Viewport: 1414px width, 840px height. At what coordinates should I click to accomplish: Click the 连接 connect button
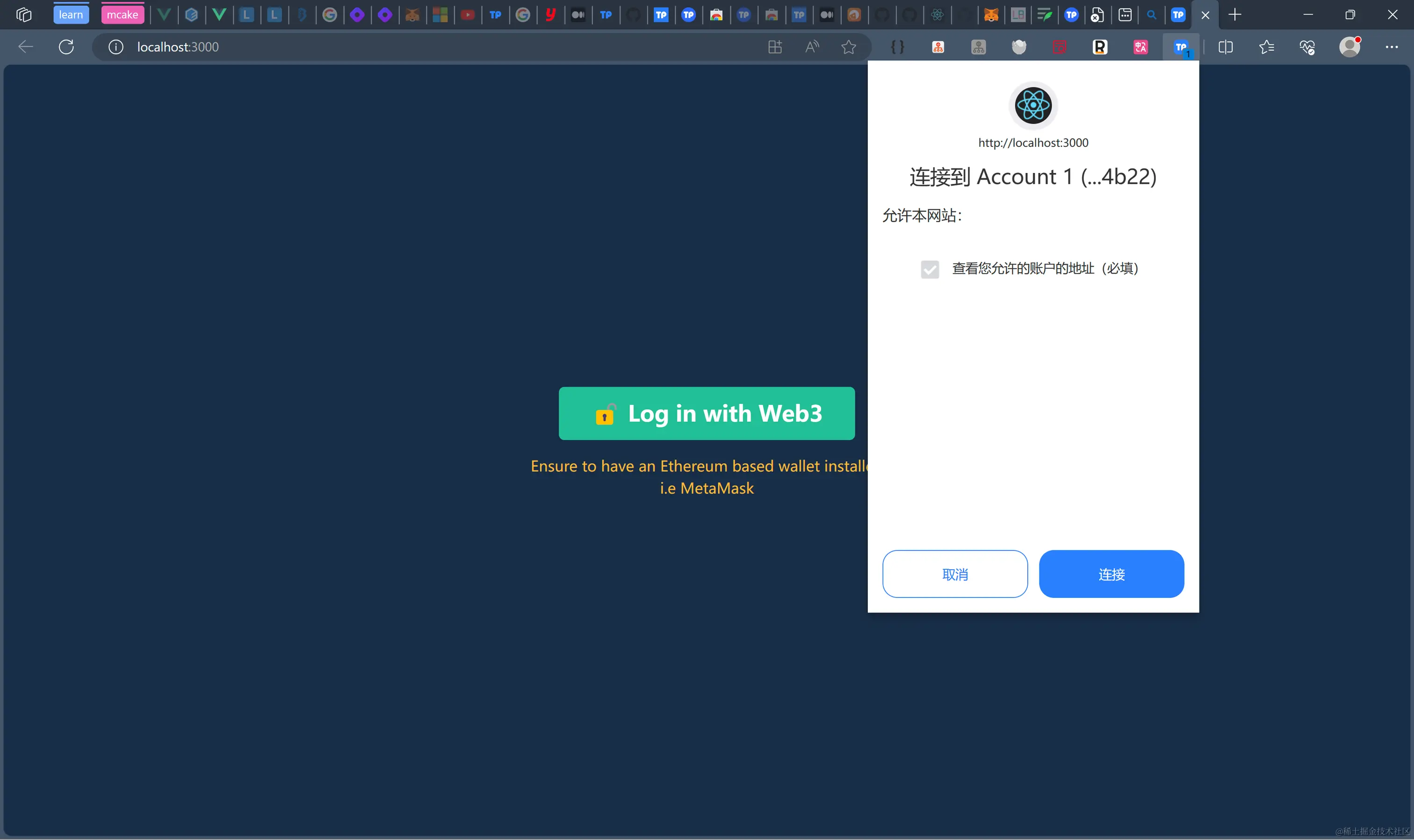(1111, 574)
